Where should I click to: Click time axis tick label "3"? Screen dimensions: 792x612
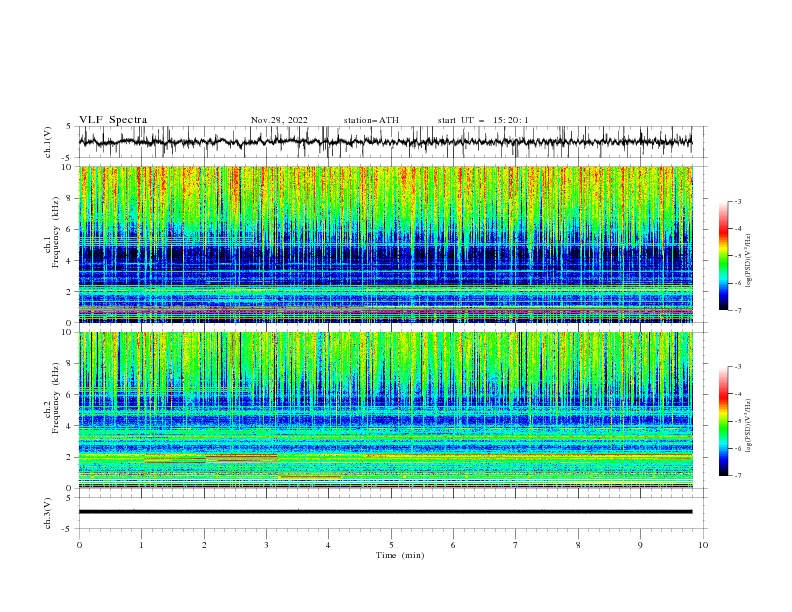pos(266,545)
